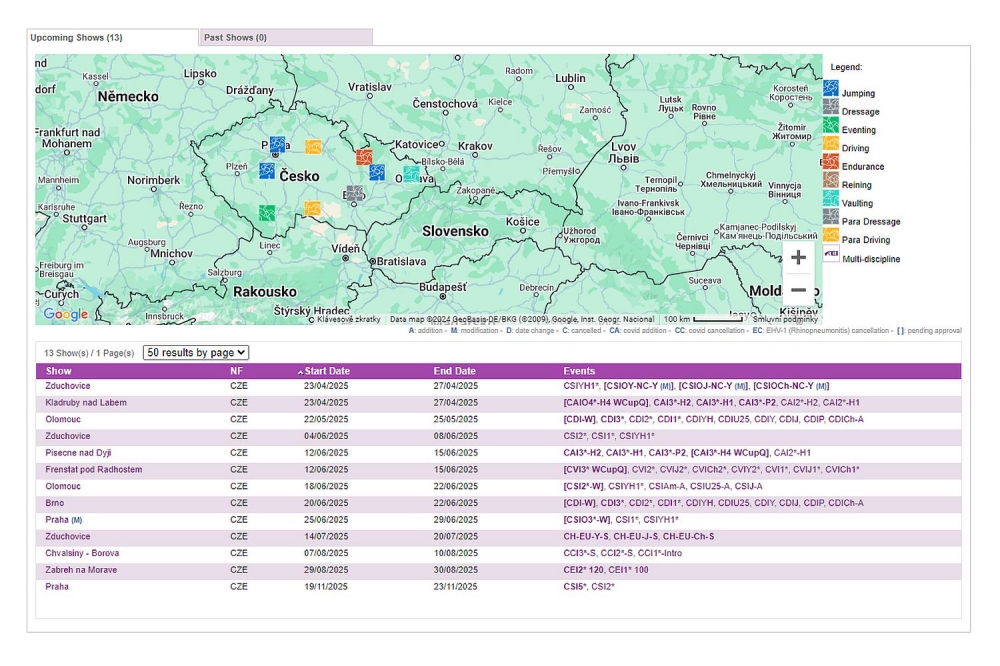Screen dimensions: 1000x666
Task: Click the teal Vaulting map marker
Action: 411,173
